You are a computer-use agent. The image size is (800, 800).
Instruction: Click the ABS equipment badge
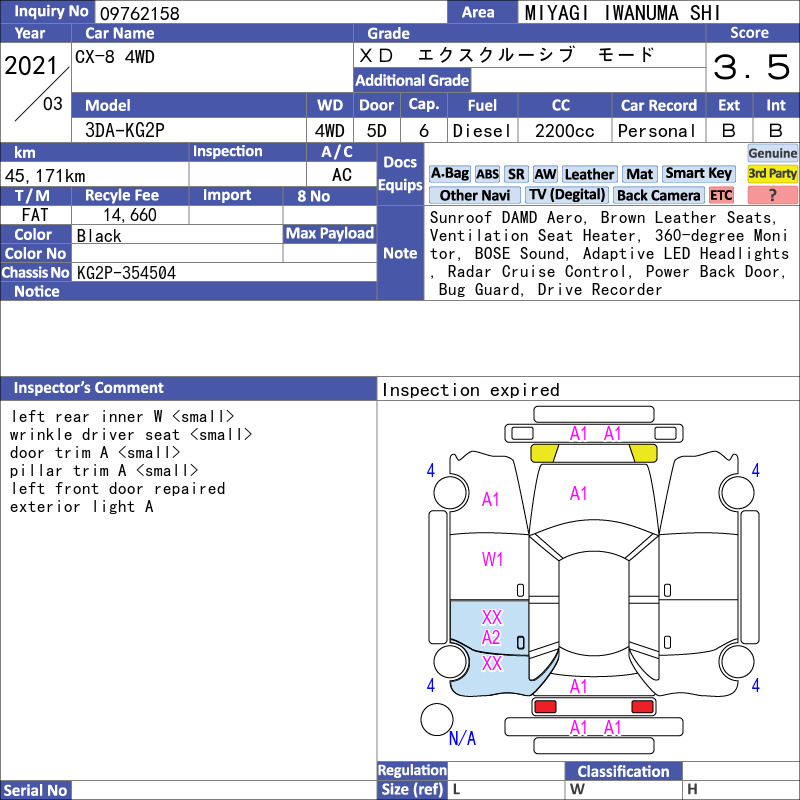click(487, 174)
